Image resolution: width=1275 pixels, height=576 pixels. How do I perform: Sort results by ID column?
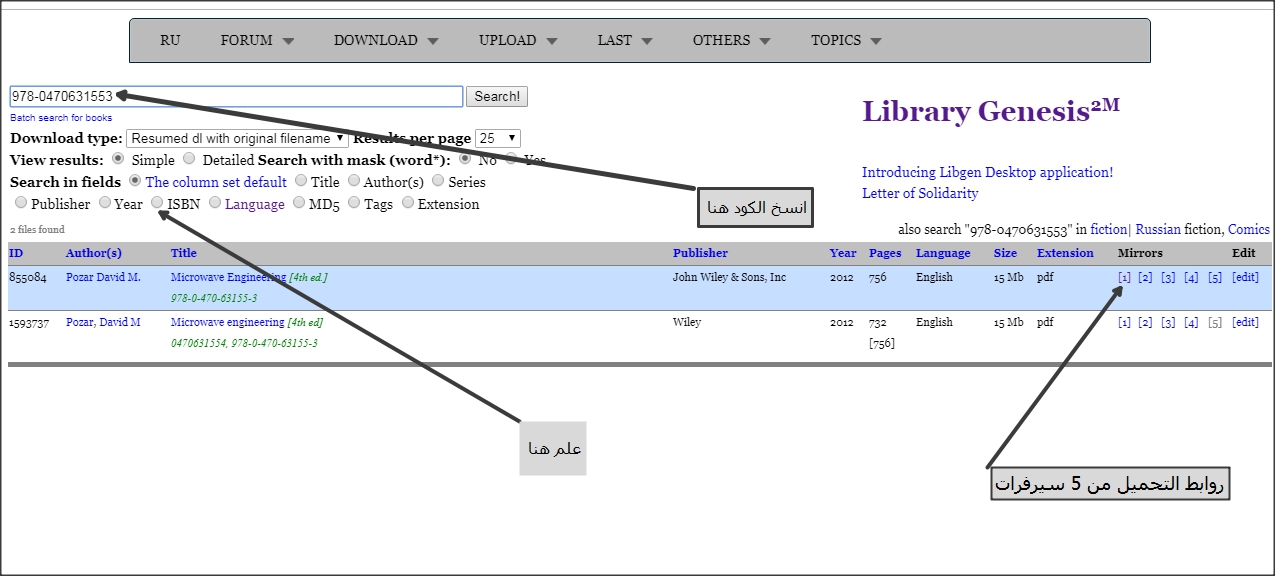pyautogui.click(x=16, y=253)
